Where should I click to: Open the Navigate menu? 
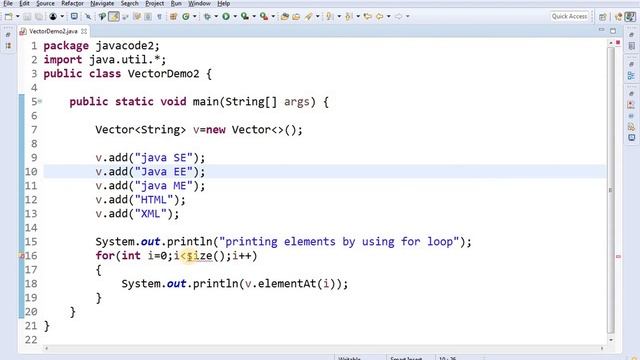[102, 3]
